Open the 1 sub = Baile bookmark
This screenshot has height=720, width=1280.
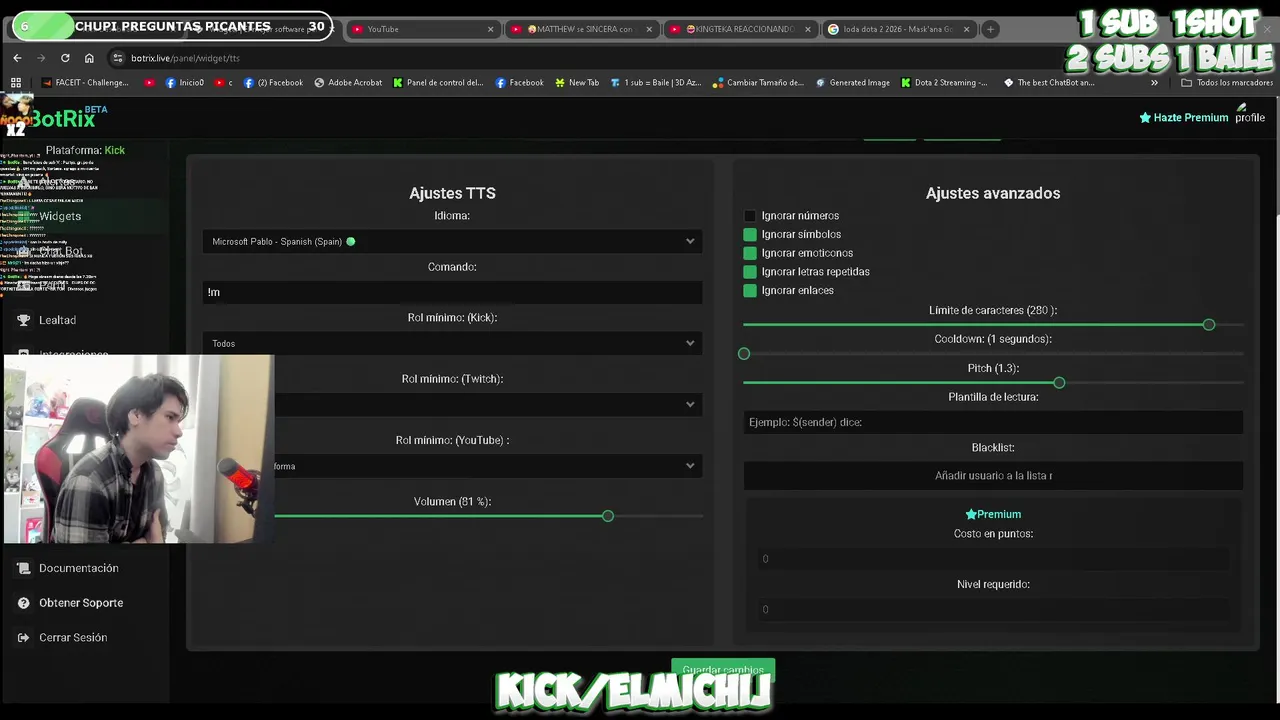[x=656, y=83]
